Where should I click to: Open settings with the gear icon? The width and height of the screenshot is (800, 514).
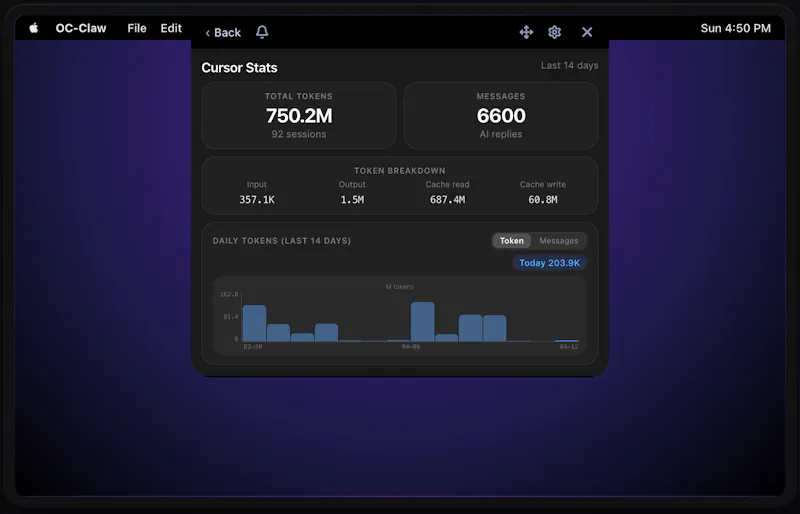pos(555,32)
